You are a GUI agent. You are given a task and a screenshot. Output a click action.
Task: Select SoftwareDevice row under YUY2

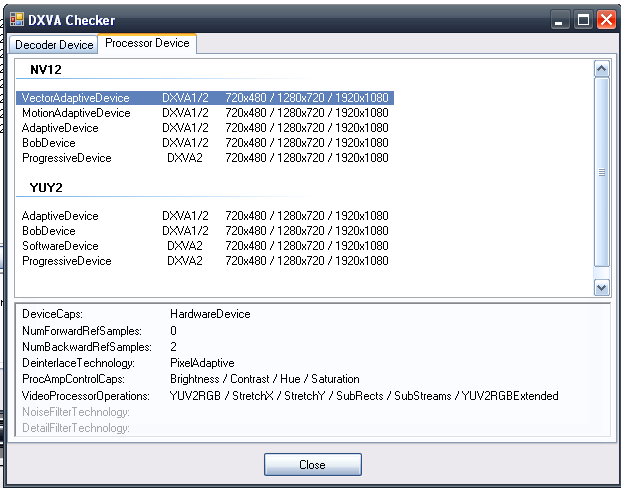[x=205, y=246]
